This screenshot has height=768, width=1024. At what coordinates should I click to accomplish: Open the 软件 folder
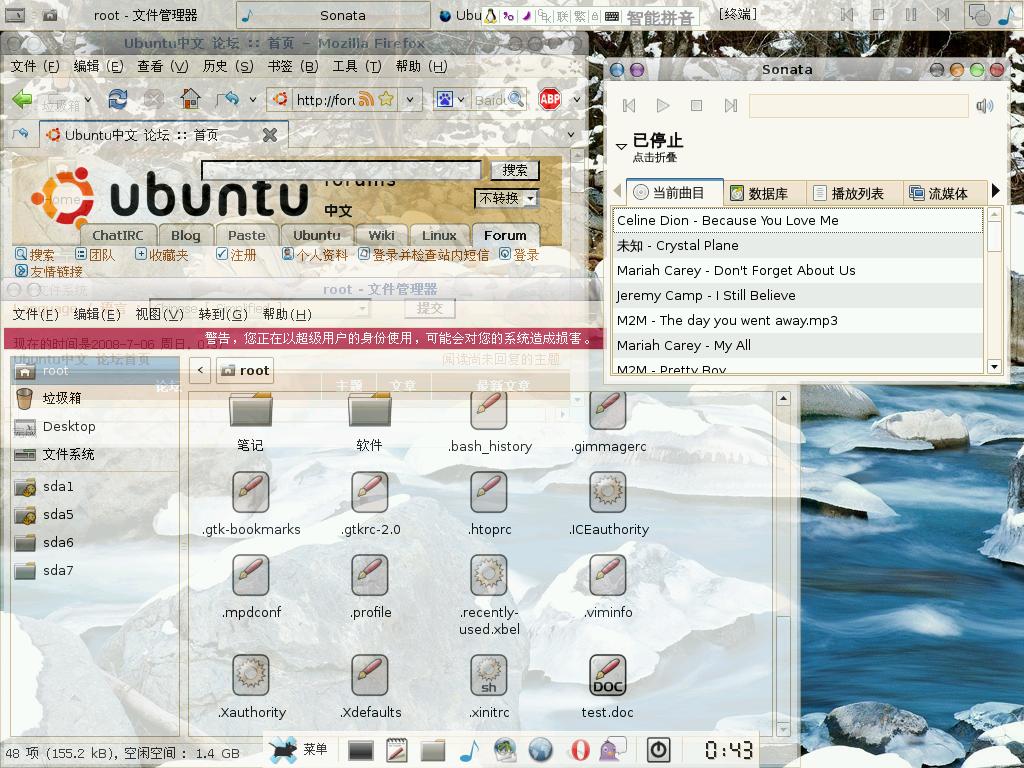370,423
